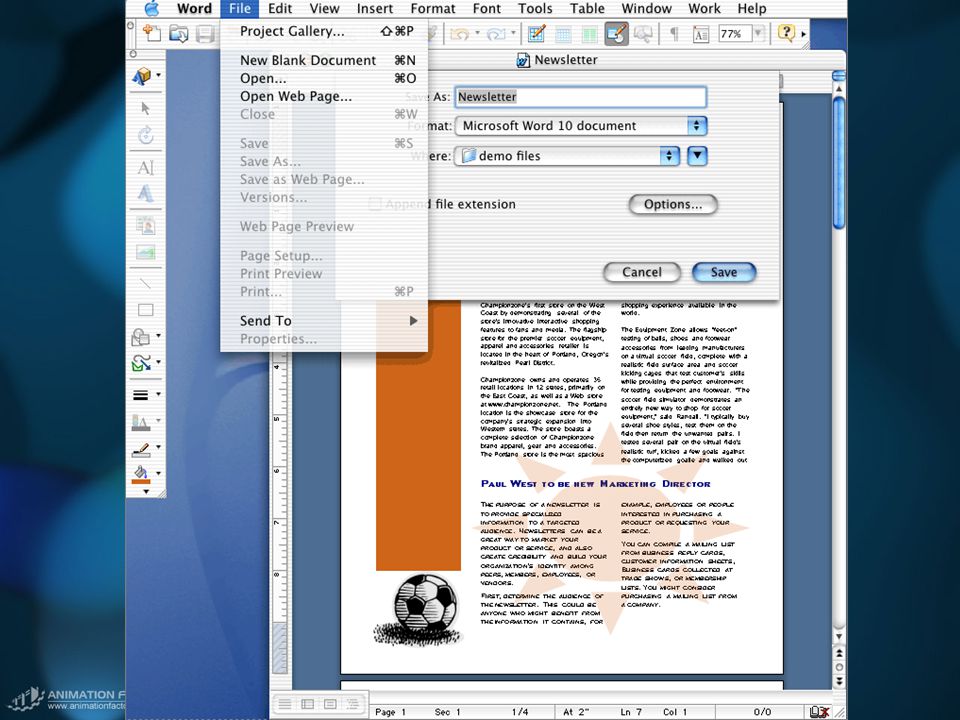This screenshot has width=960, height=720.
Task: Select the Line drawing tool
Action: tap(146, 283)
